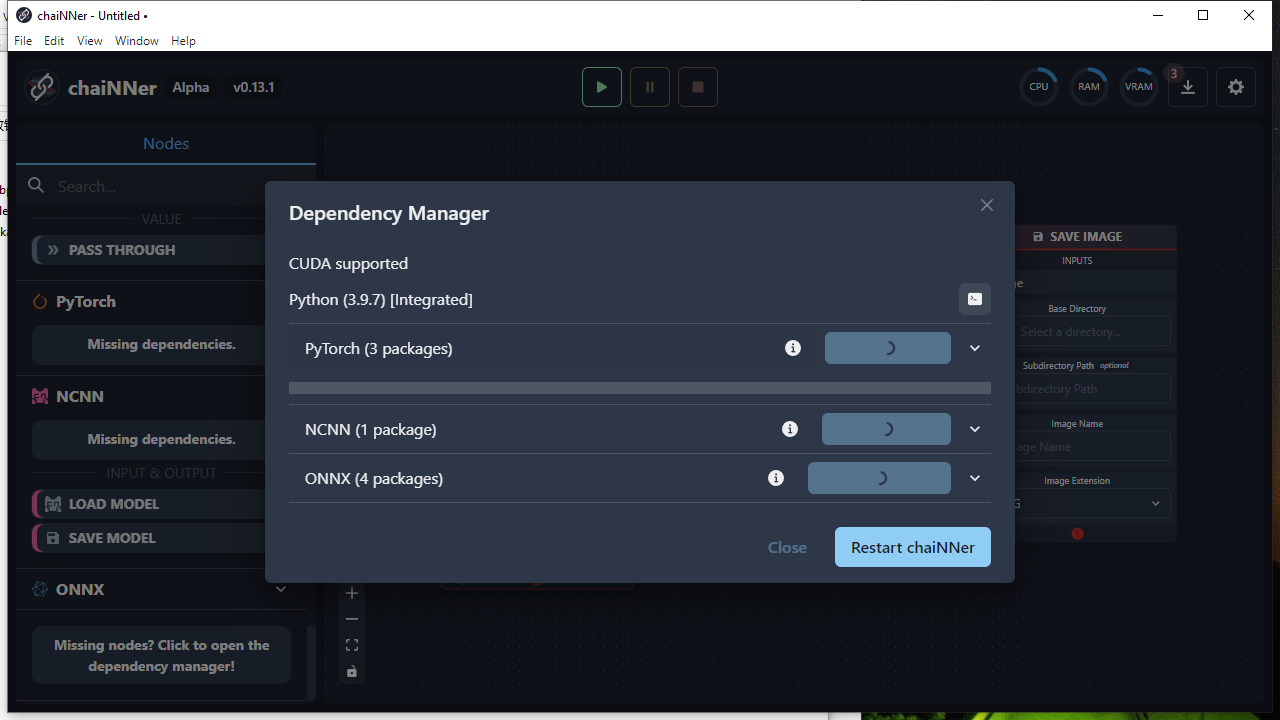The height and width of the screenshot is (720, 1280).
Task: Open the Edit menu
Action: tap(54, 41)
